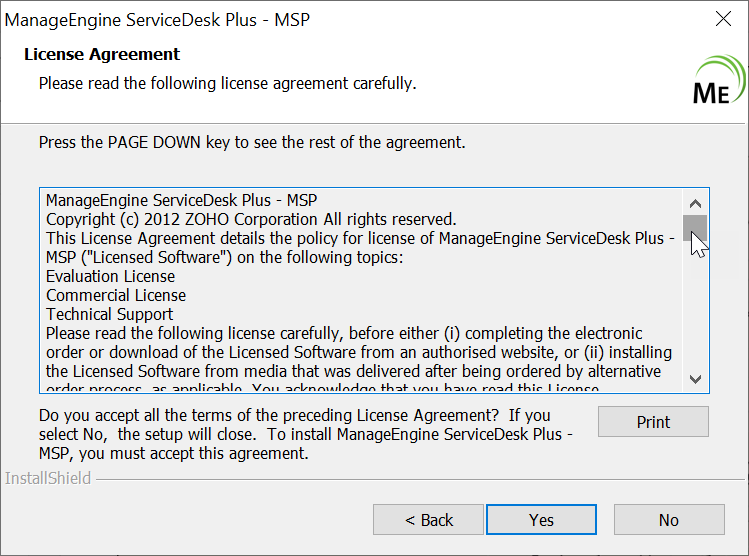Click the PAGE DOWN instruction text

coord(252,142)
